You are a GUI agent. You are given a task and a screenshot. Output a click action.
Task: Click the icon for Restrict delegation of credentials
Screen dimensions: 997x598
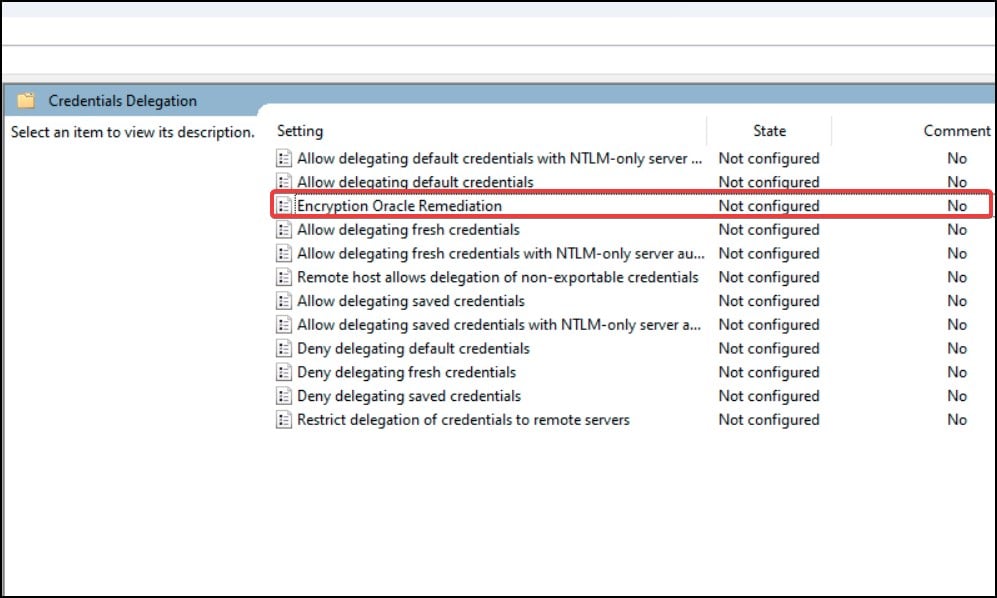pos(284,420)
